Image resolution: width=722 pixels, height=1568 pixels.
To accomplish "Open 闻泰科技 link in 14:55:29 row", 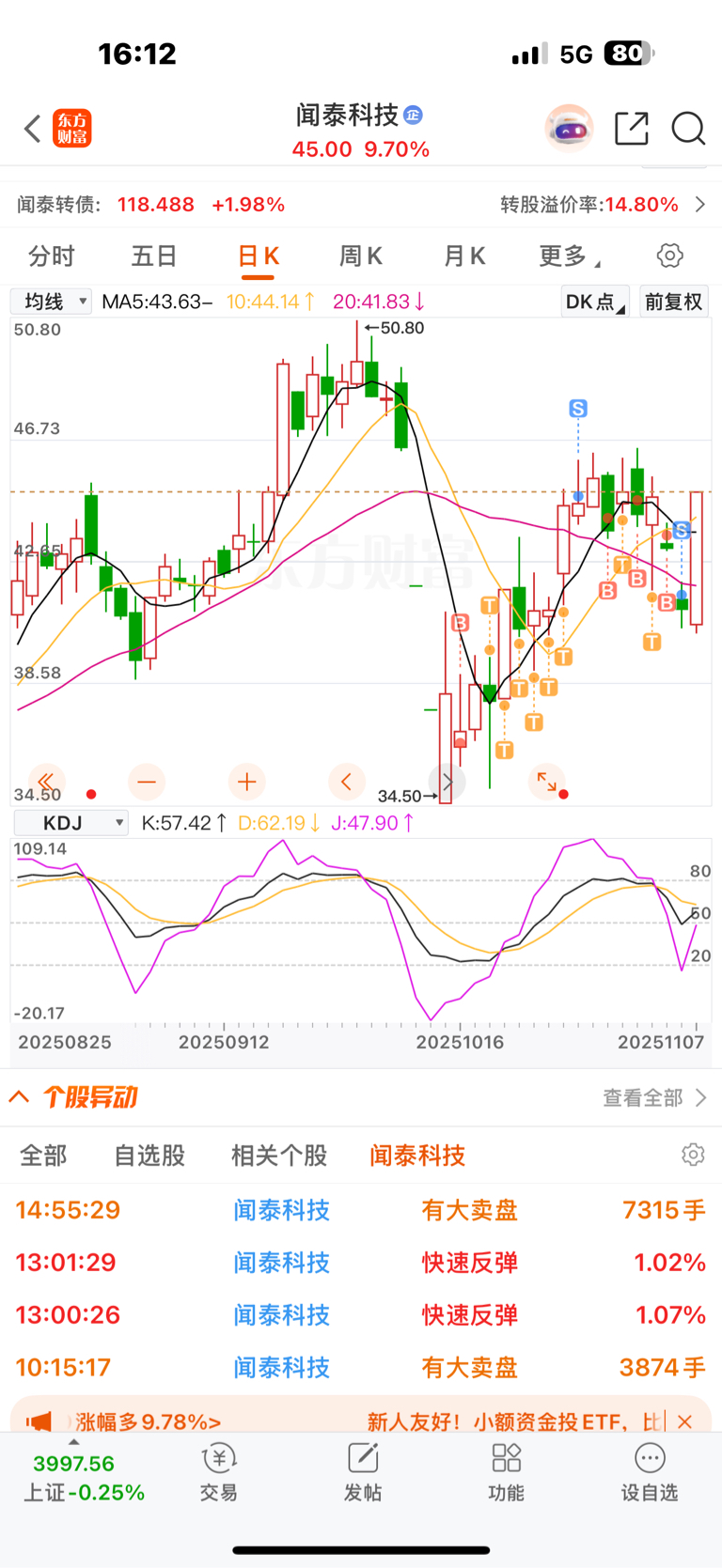I will click(x=282, y=1210).
